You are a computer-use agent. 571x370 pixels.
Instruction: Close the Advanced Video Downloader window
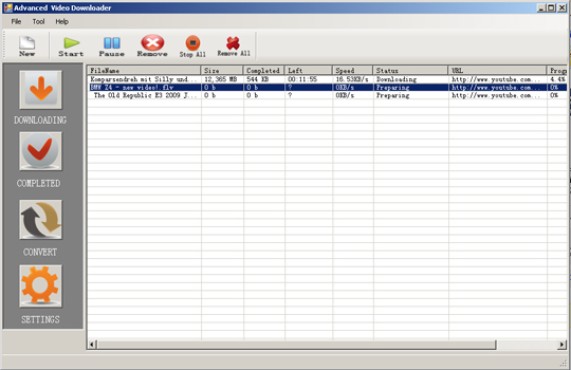[x=562, y=8]
